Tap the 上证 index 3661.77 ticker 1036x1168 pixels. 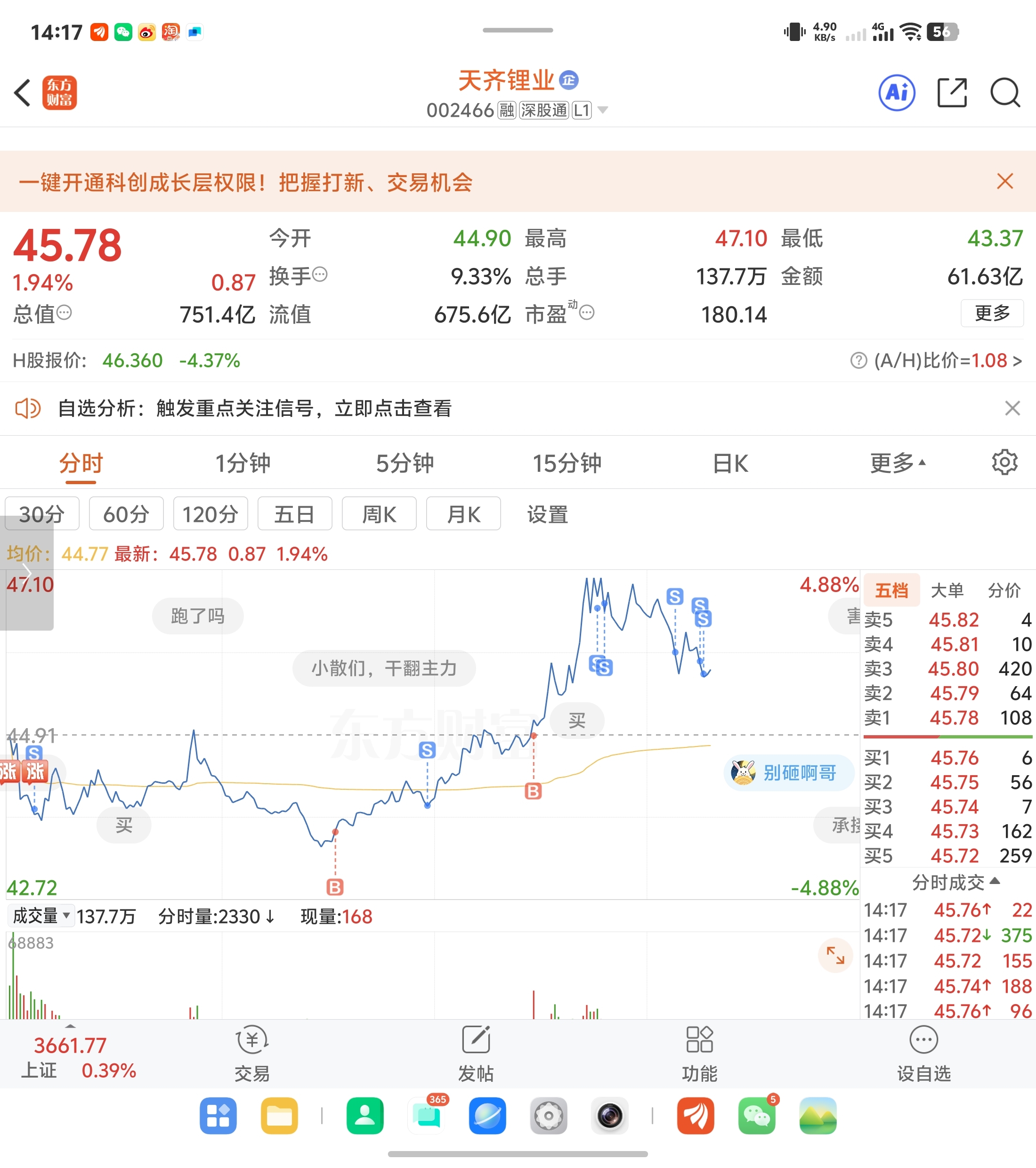point(78,1057)
